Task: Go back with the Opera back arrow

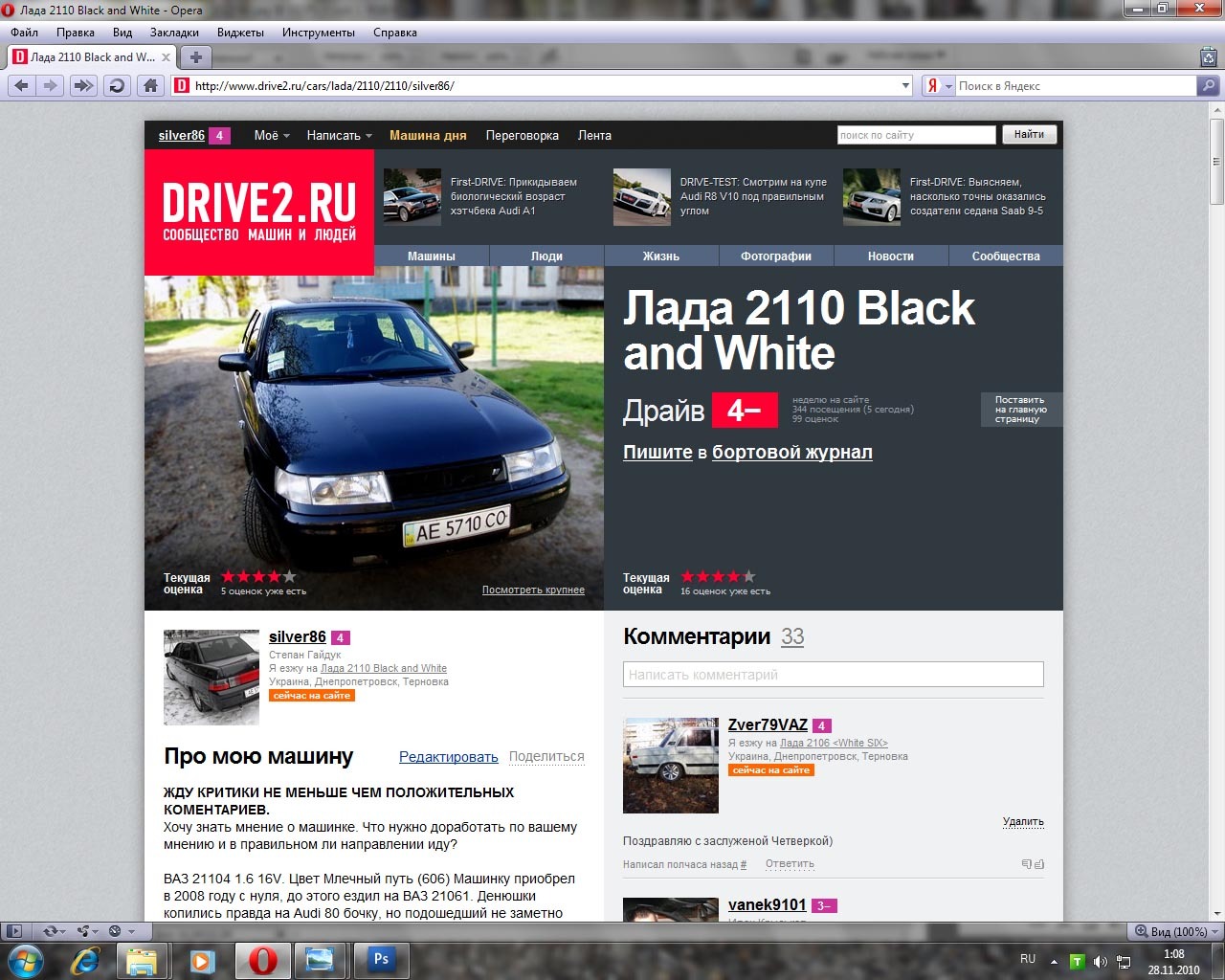Action: [x=22, y=86]
